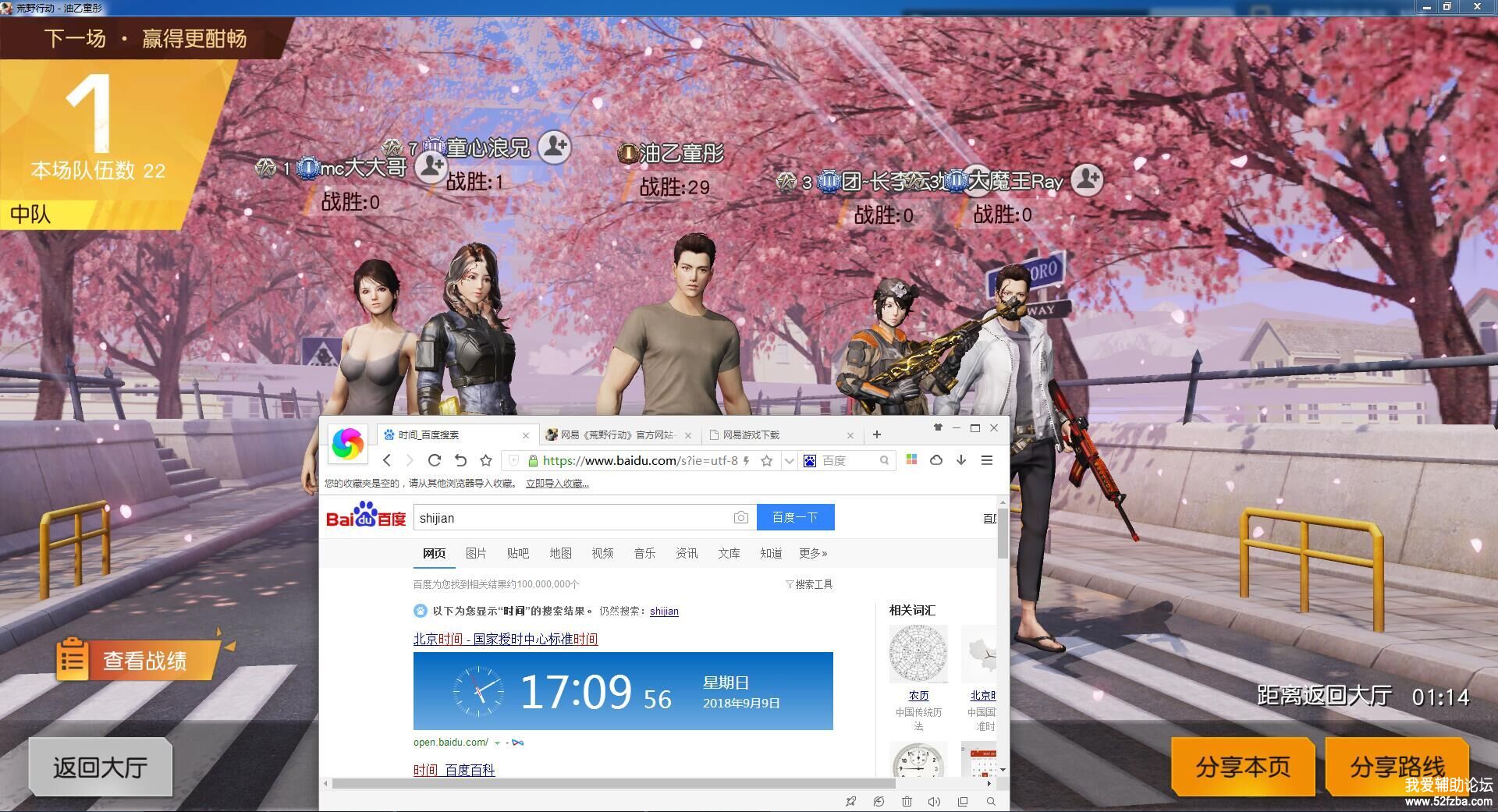Screen dimensions: 1498x812
Task: Open the browser downloads arrow icon
Action: 961,460
